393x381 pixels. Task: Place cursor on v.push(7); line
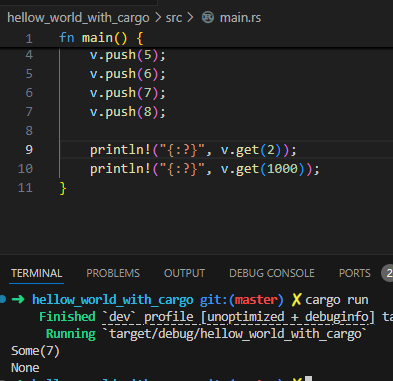(128, 93)
